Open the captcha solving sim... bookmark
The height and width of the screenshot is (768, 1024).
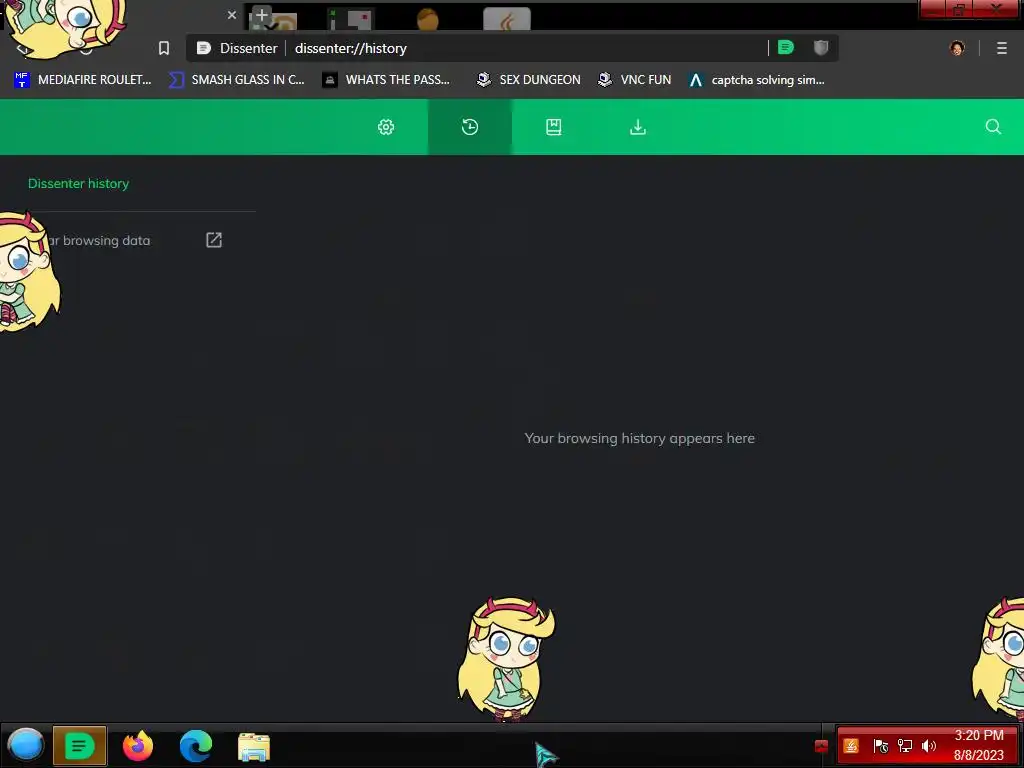point(756,80)
